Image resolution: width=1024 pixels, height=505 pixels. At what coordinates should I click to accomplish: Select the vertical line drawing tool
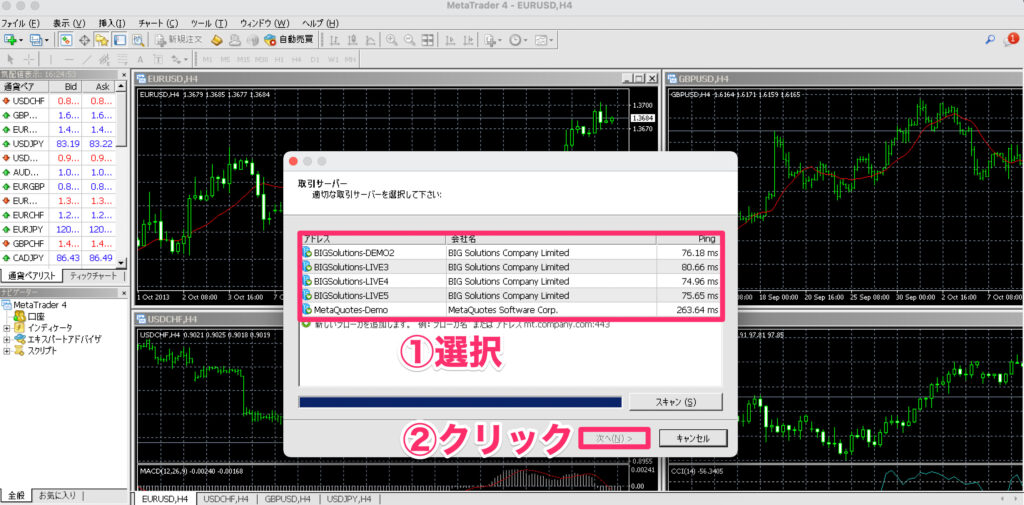(x=50, y=59)
